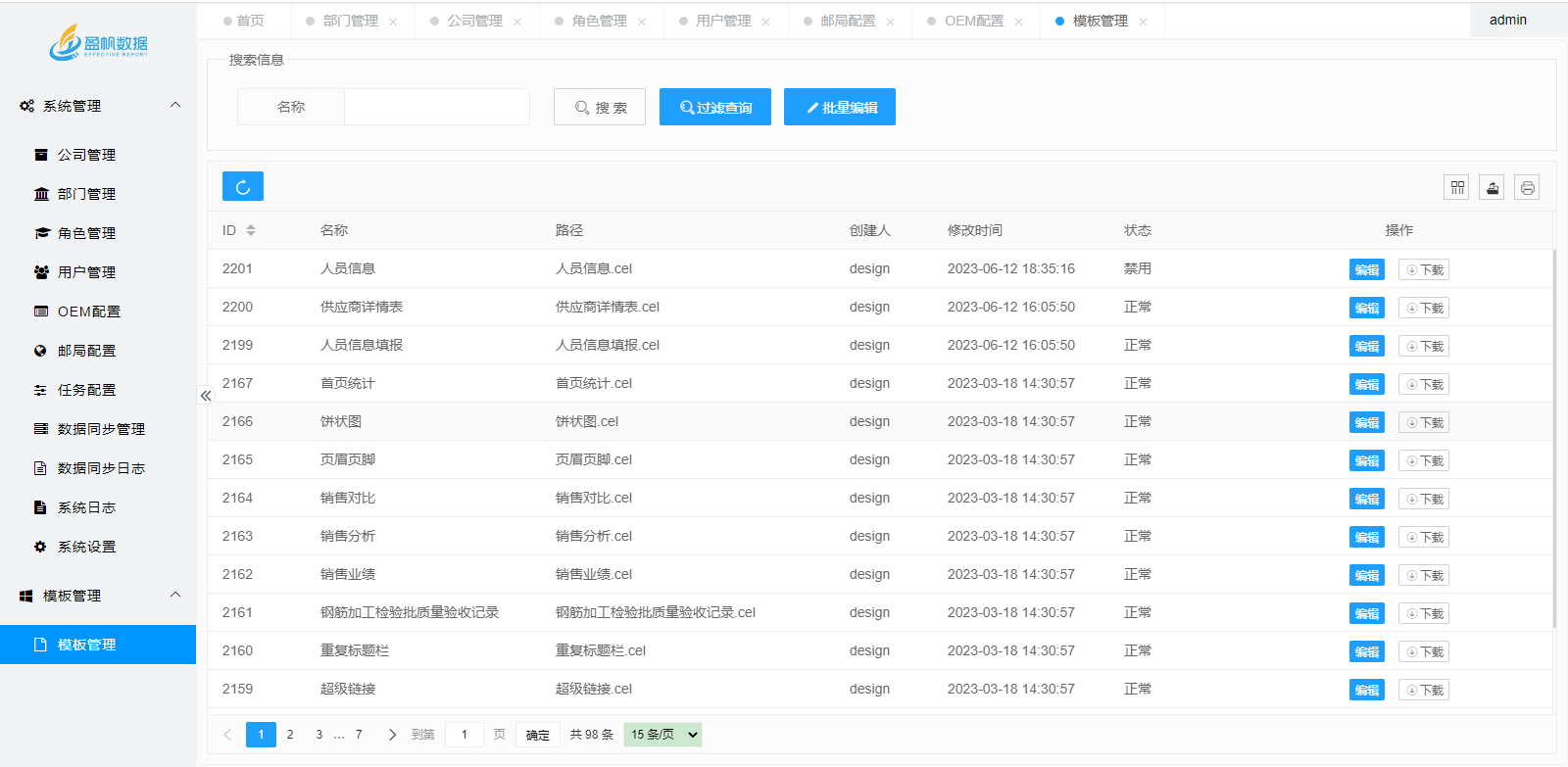Go to page 2 in pagination
This screenshot has width=1568, height=767.
pos(290,735)
